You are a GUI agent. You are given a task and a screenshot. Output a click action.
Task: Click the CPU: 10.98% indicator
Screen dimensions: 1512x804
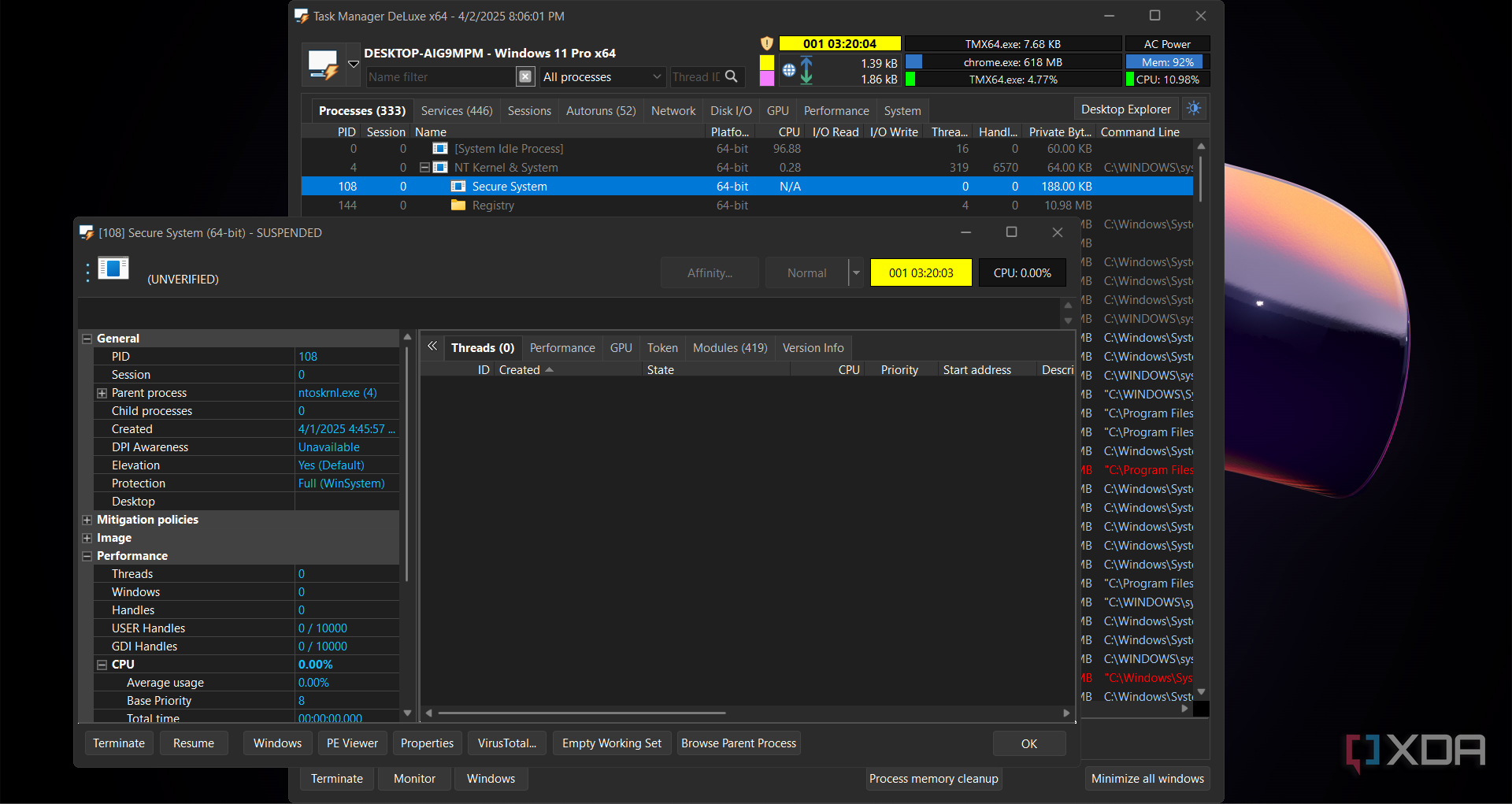tap(1167, 79)
